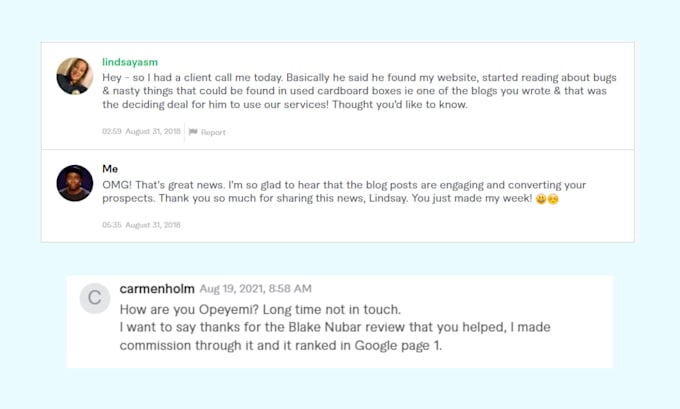680x409 pixels.
Task: Open lindsayasm's profile photo
Action: coord(75,76)
